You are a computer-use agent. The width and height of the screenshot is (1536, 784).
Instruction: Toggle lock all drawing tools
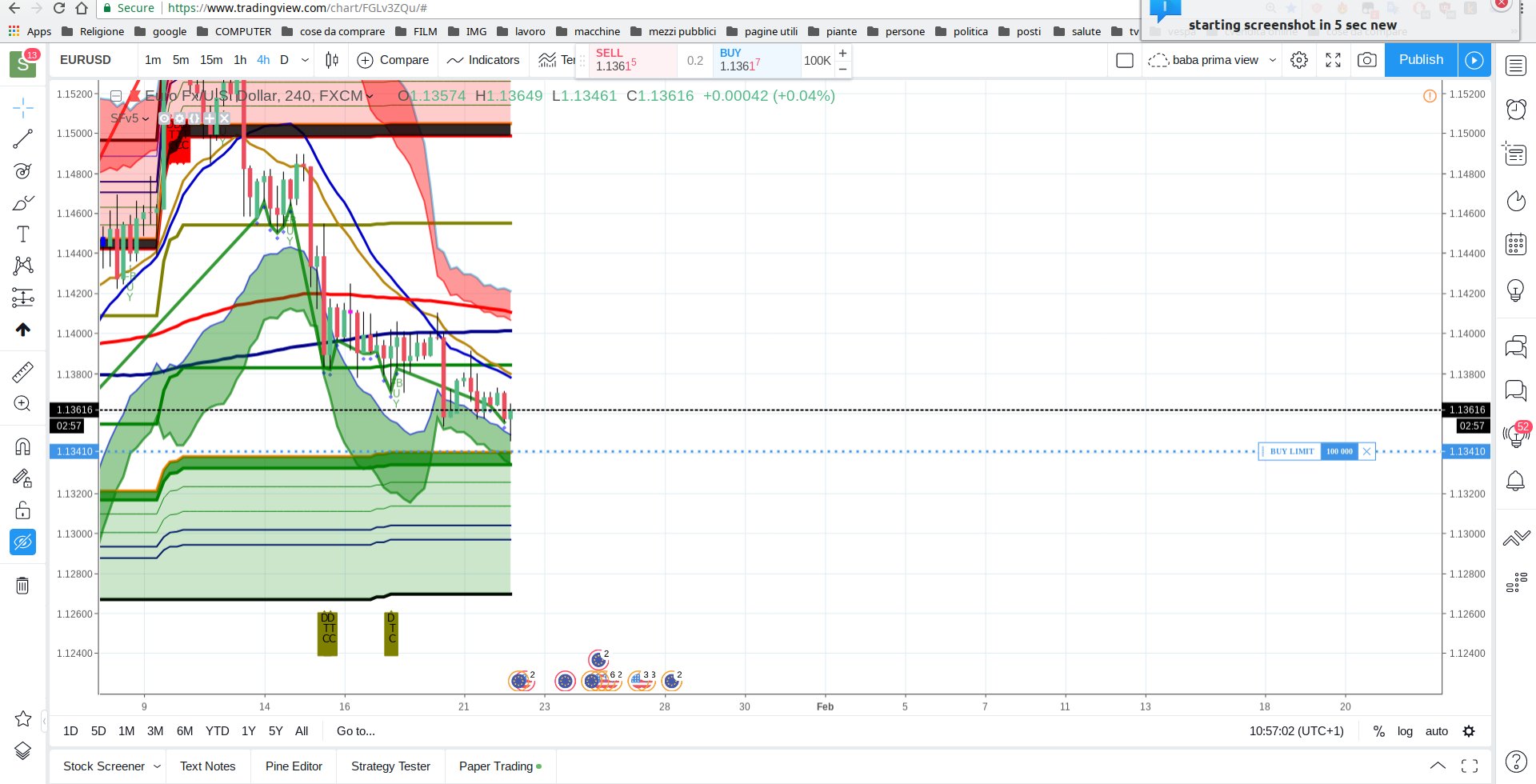[x=23, y=510]
